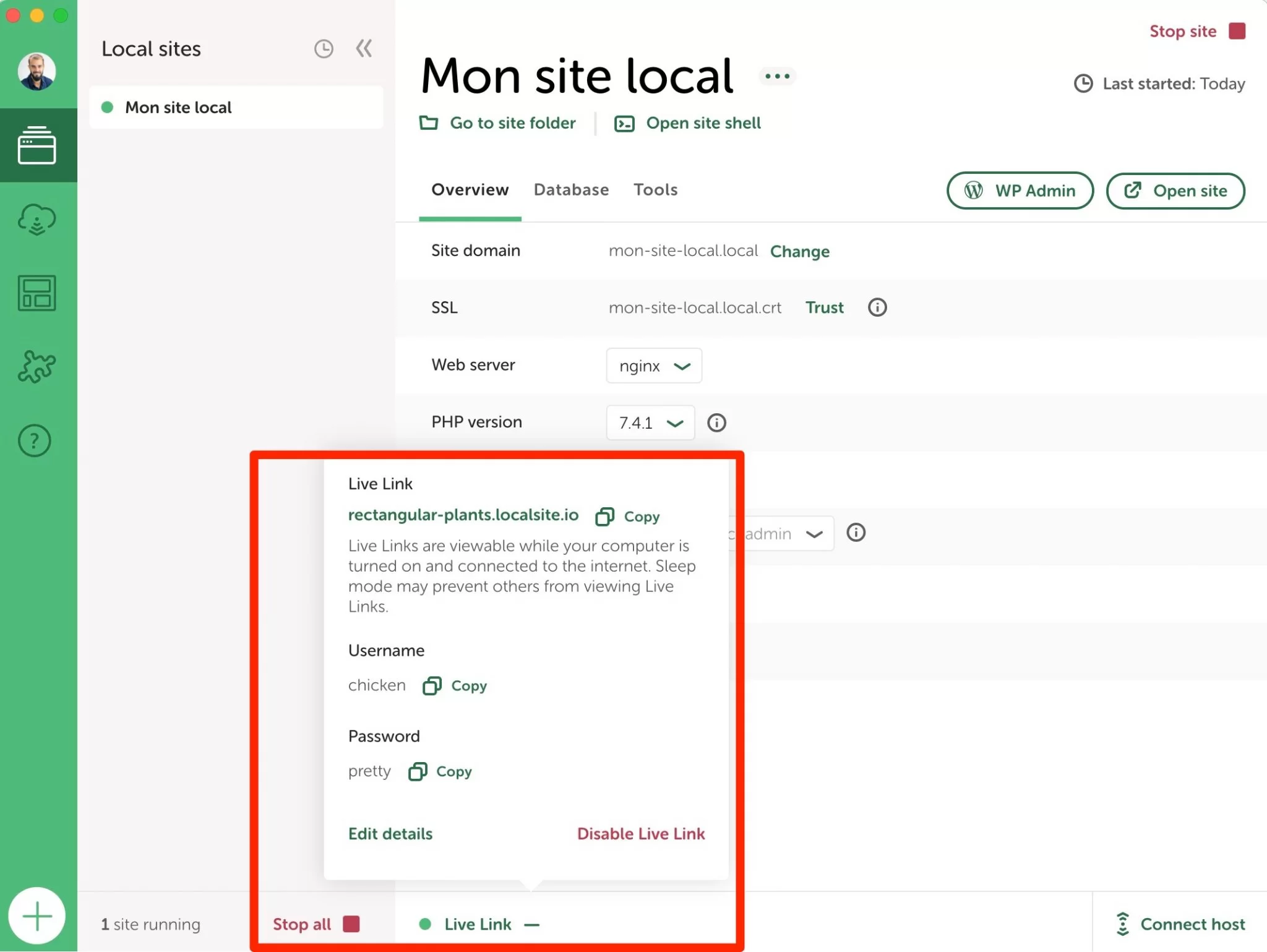Toggle the Live Link popup in footer
The height and width of the screenshot is (952, 1267).
point(479,924)
